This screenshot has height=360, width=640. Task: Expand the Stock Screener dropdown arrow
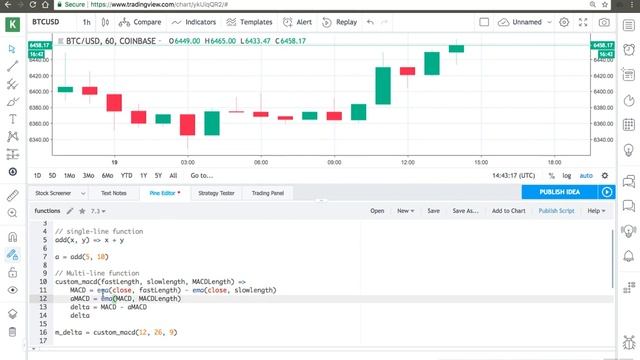[x=83, y=193]
